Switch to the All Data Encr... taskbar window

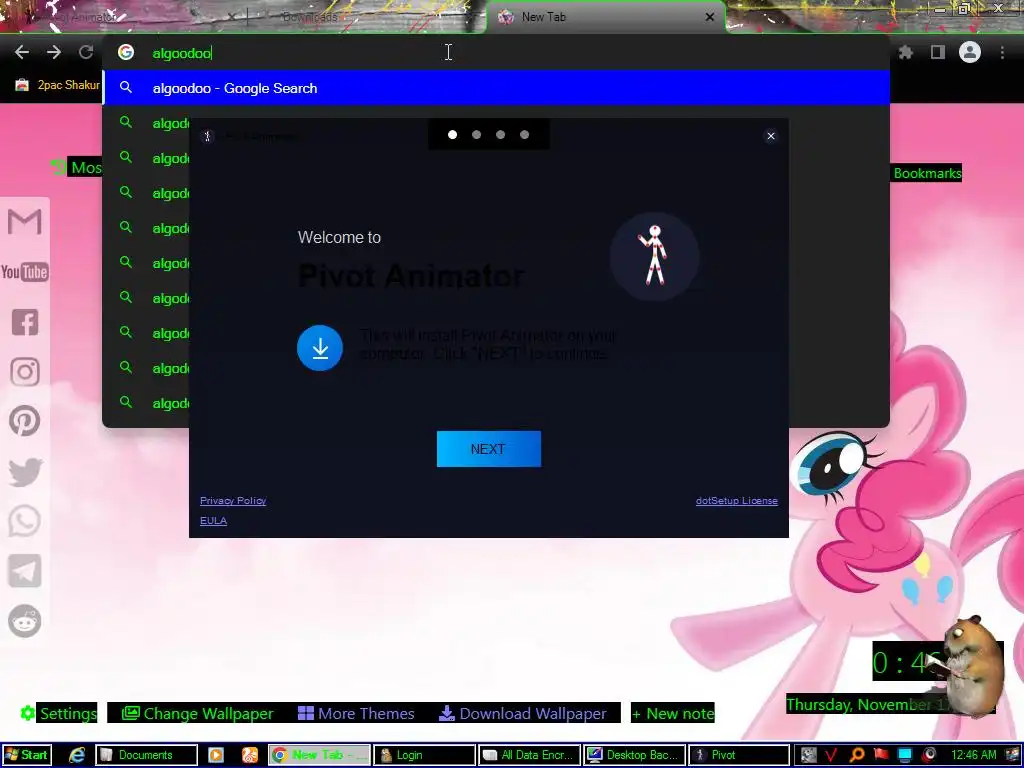[529, 755]
